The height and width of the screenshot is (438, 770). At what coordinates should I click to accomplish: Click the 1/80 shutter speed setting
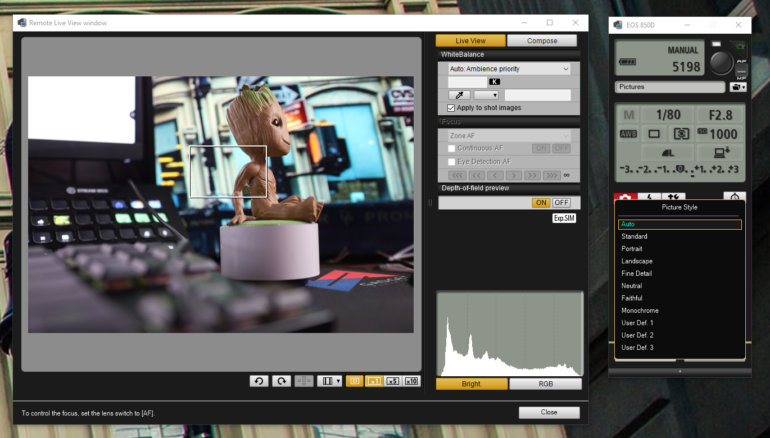pos(668,115)
